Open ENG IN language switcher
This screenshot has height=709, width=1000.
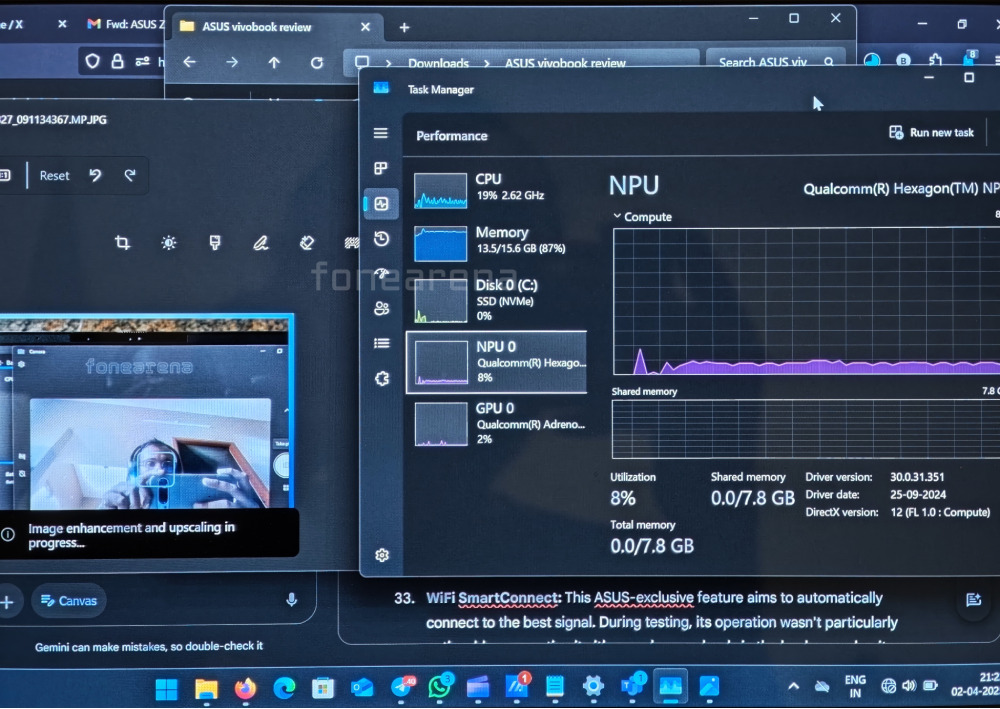[856, 686]
